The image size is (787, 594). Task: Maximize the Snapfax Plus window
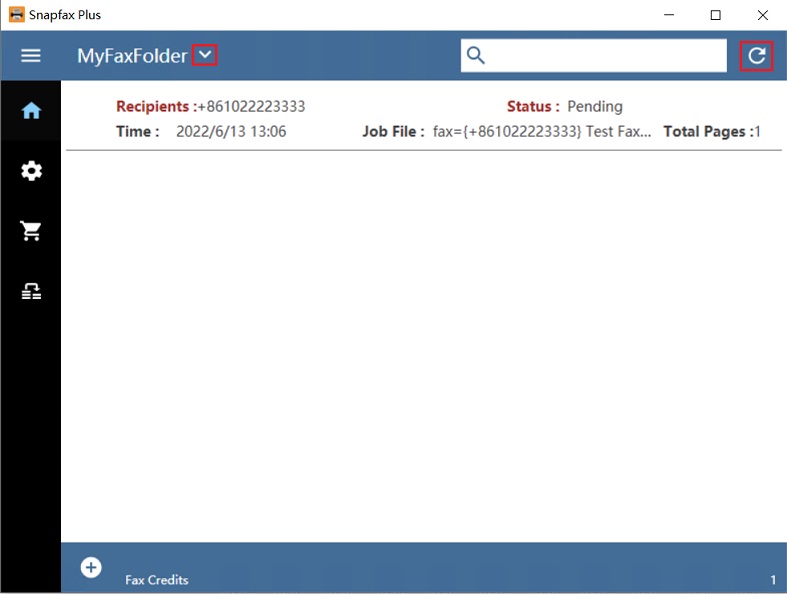716,15
